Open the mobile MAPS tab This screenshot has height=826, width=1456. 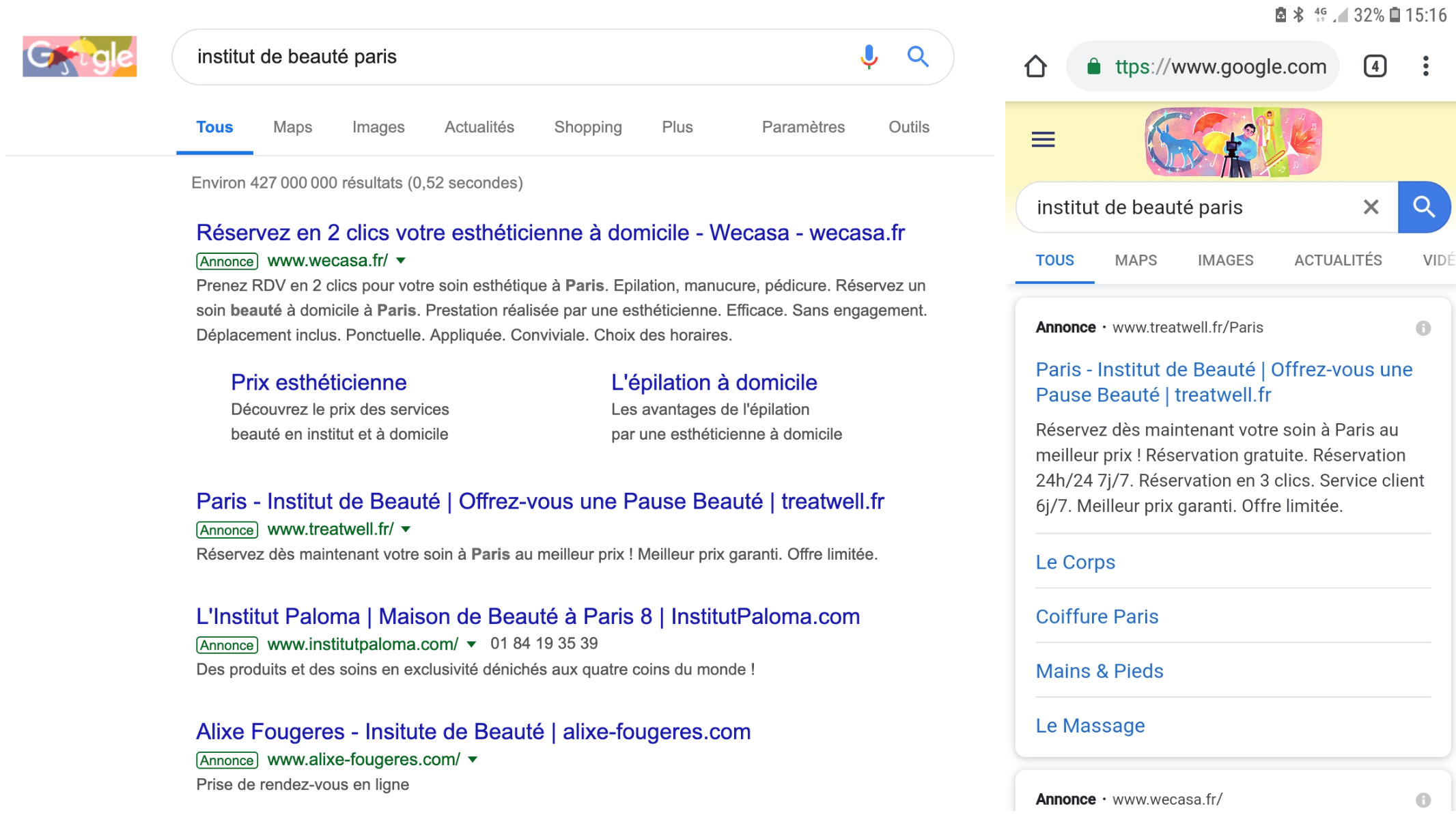pos(1136,260)
